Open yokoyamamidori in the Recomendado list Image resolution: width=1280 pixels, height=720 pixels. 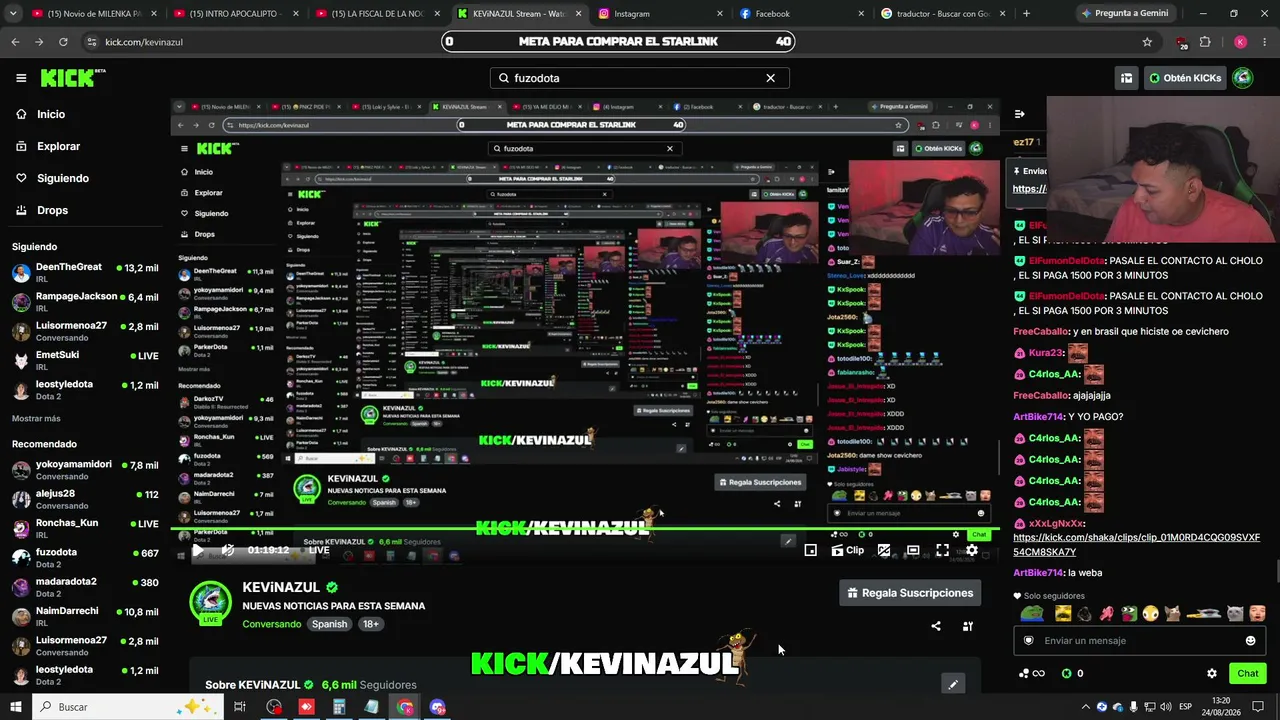click(x=85, y=470)
